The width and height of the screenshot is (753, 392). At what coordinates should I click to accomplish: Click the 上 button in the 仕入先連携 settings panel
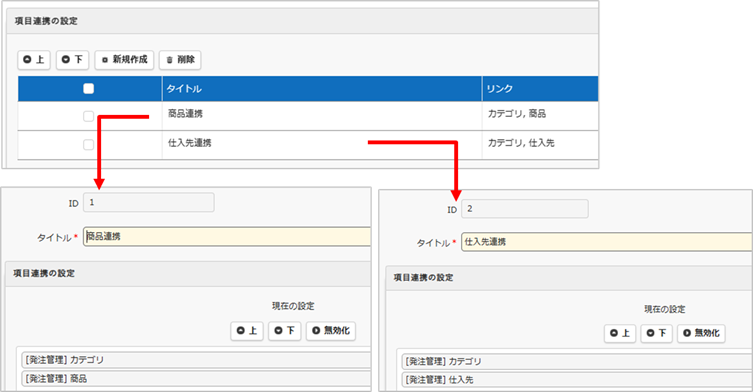tap(620, 333)
